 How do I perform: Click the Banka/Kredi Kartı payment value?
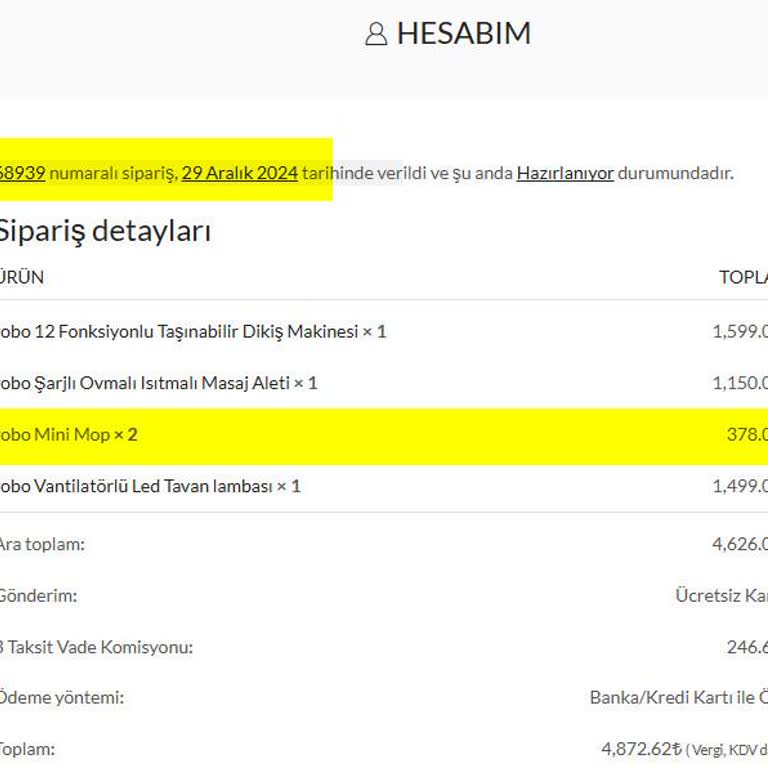[679, 697]
